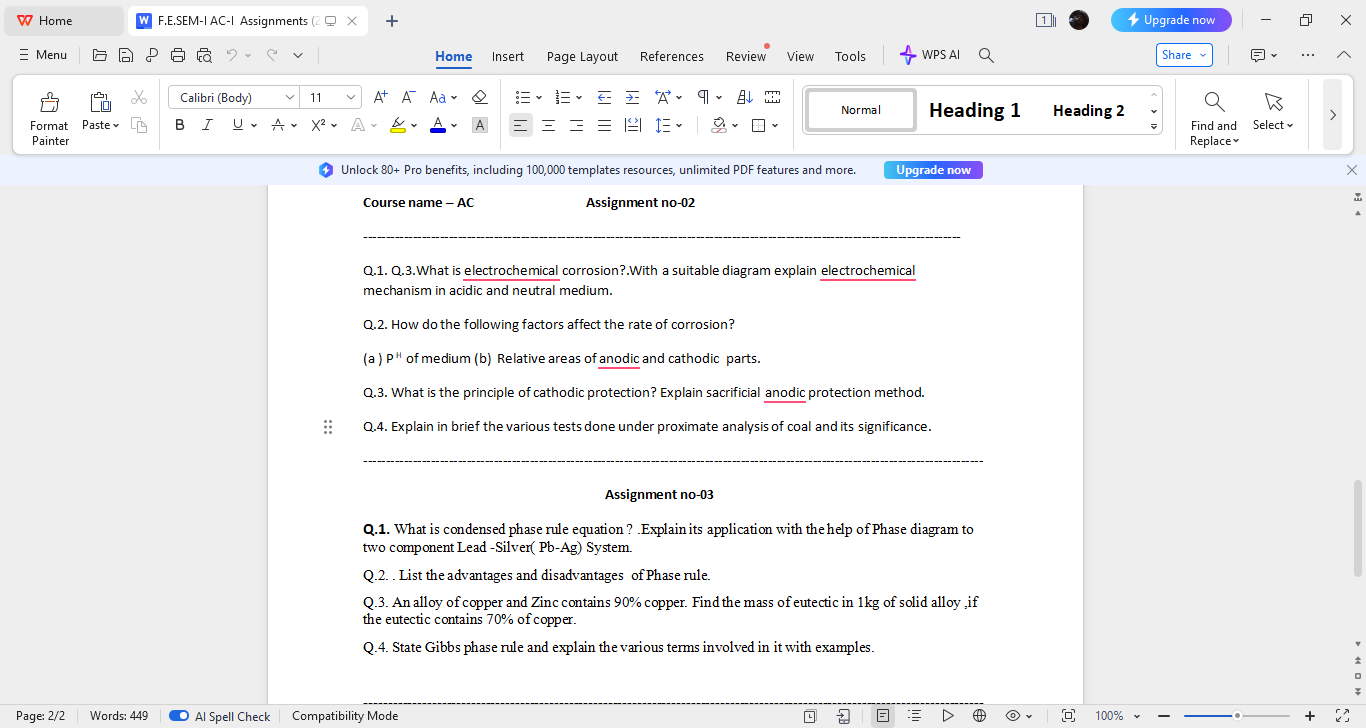Set Justify paragraph alignment
The height and width of the screenshot is (728, 1366).
click(x=604, y=125)
